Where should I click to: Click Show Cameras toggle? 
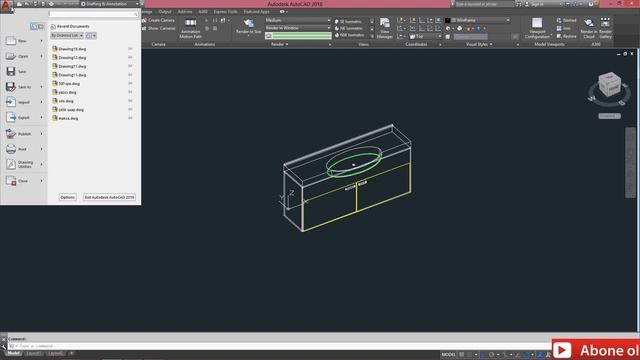(x=158, y=29)
